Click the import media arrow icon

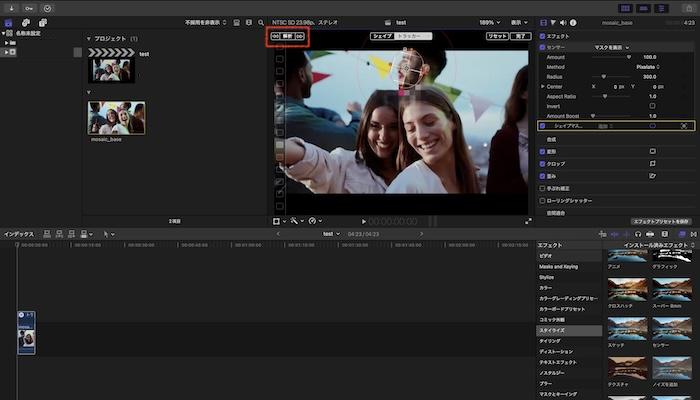12,7
